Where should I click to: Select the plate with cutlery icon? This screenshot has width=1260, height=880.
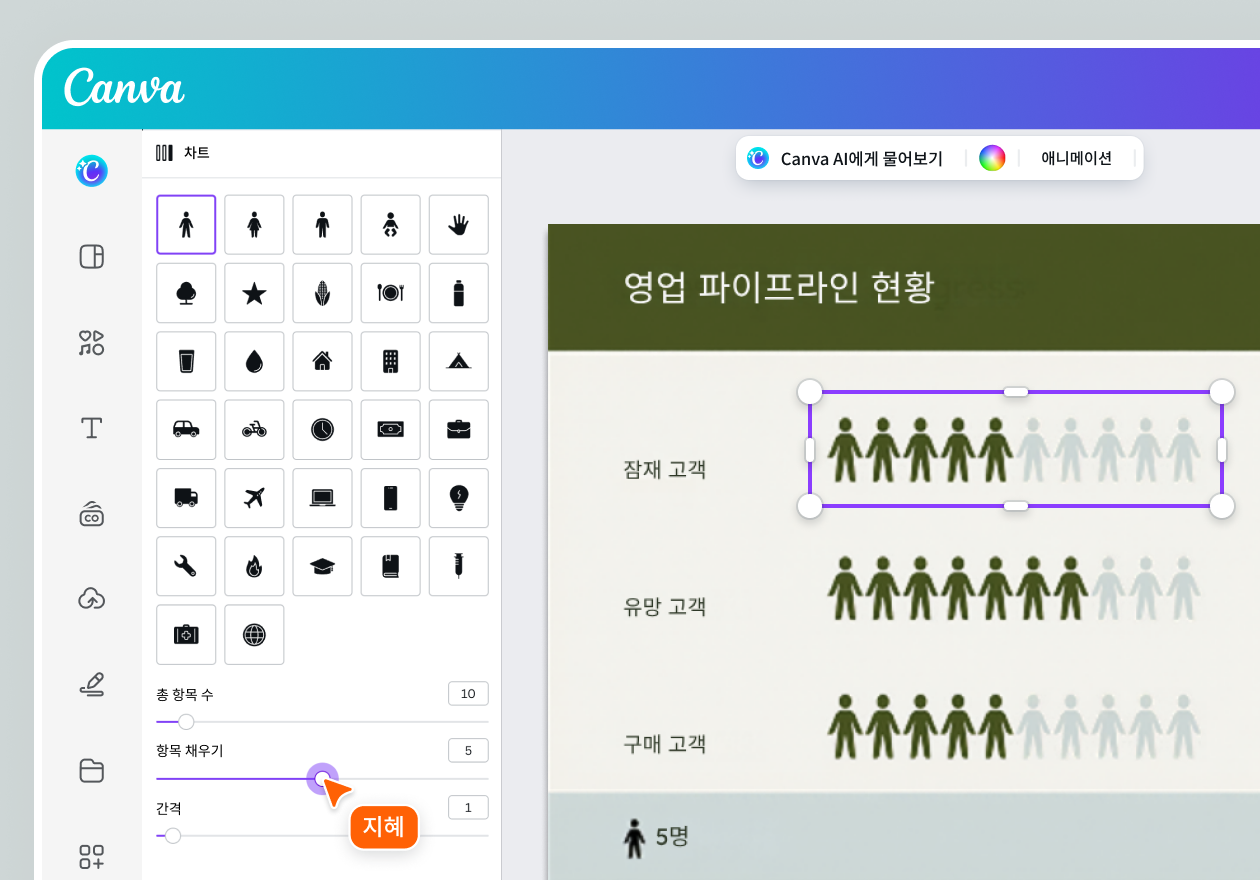pos(390,293)
